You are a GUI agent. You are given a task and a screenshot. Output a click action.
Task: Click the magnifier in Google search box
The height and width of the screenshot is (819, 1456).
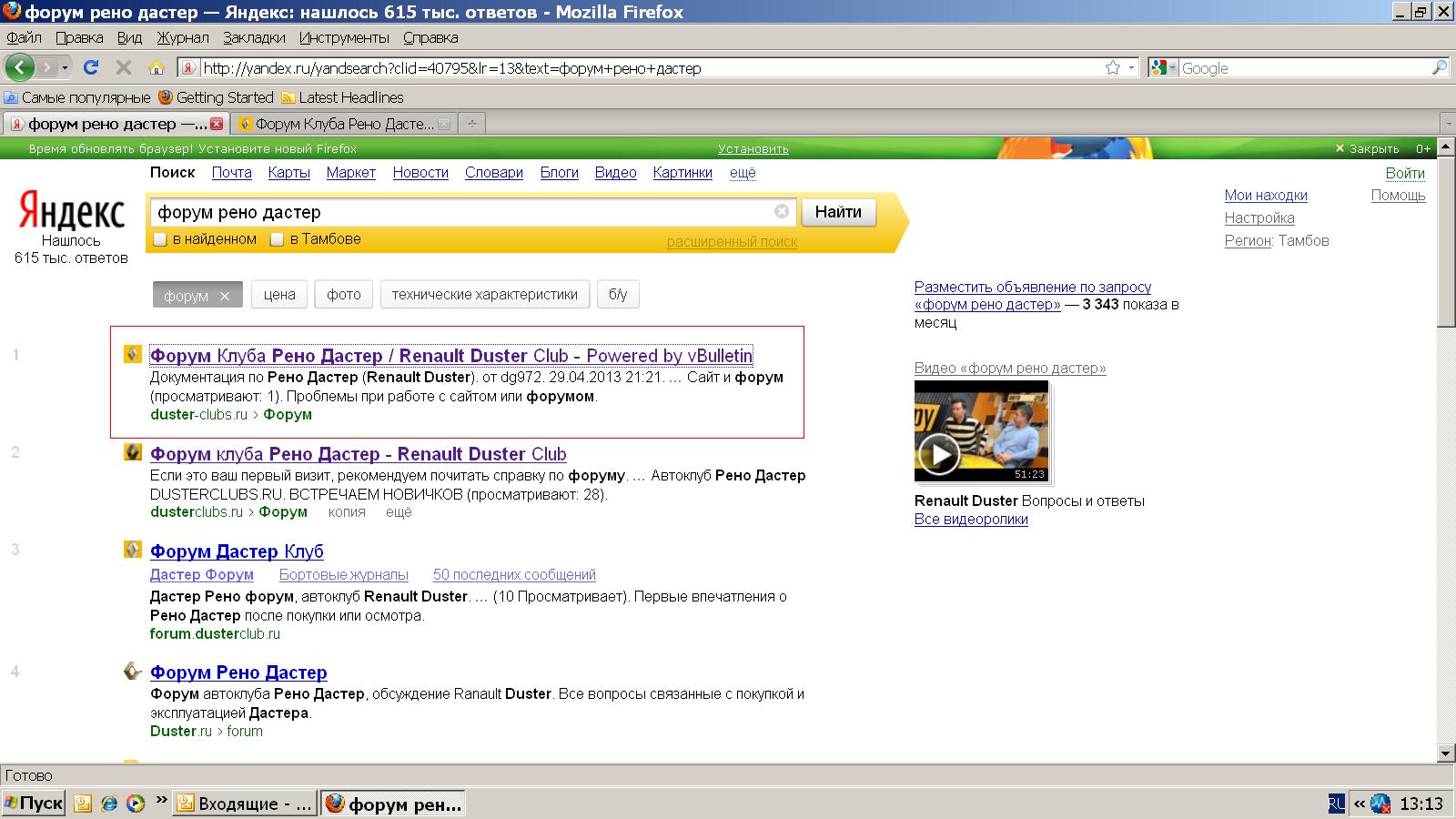[x=1439, y=67]
